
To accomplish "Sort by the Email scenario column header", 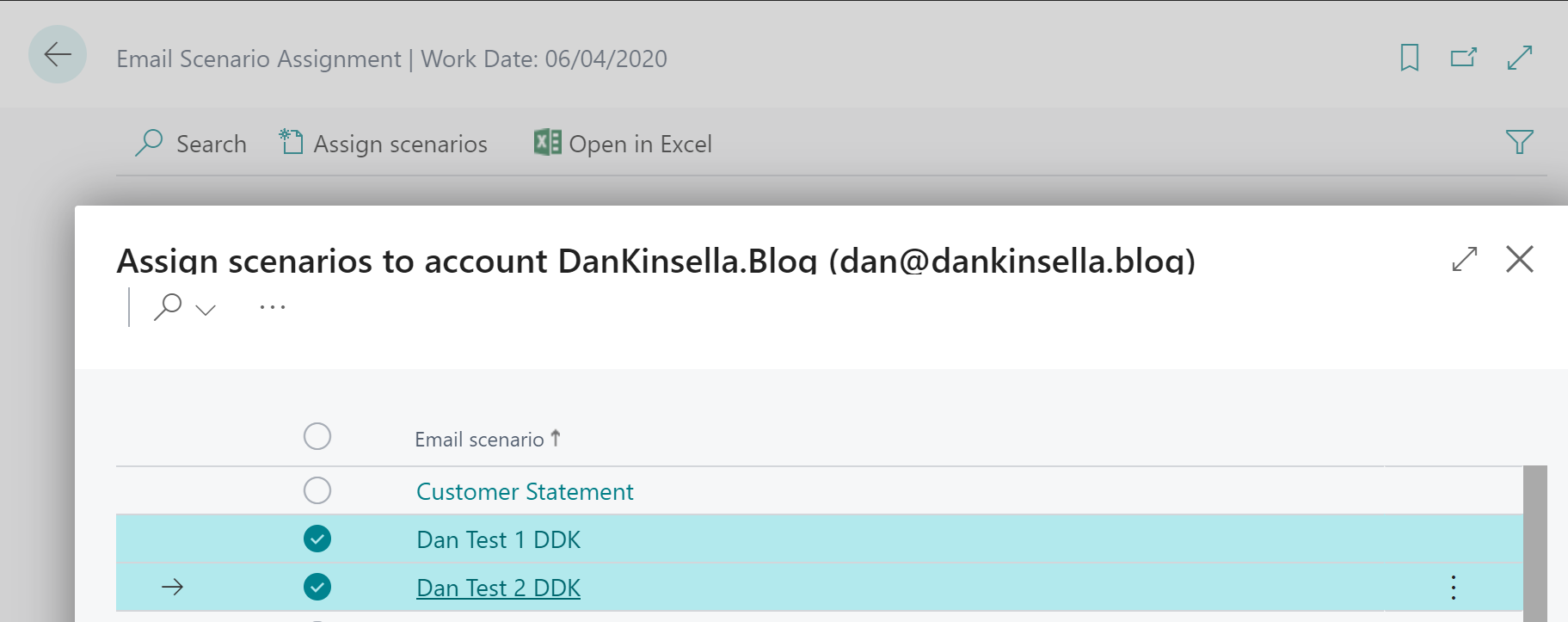I will click(x=479, y=440).
